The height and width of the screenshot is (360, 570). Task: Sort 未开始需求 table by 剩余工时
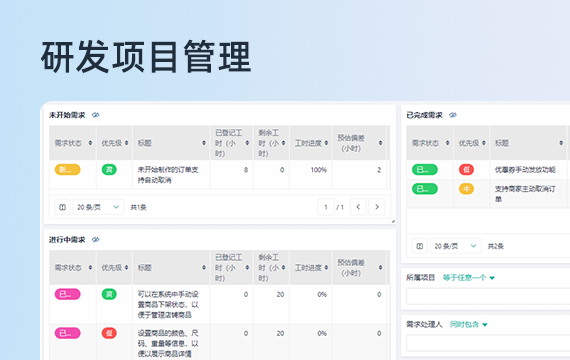284,143
